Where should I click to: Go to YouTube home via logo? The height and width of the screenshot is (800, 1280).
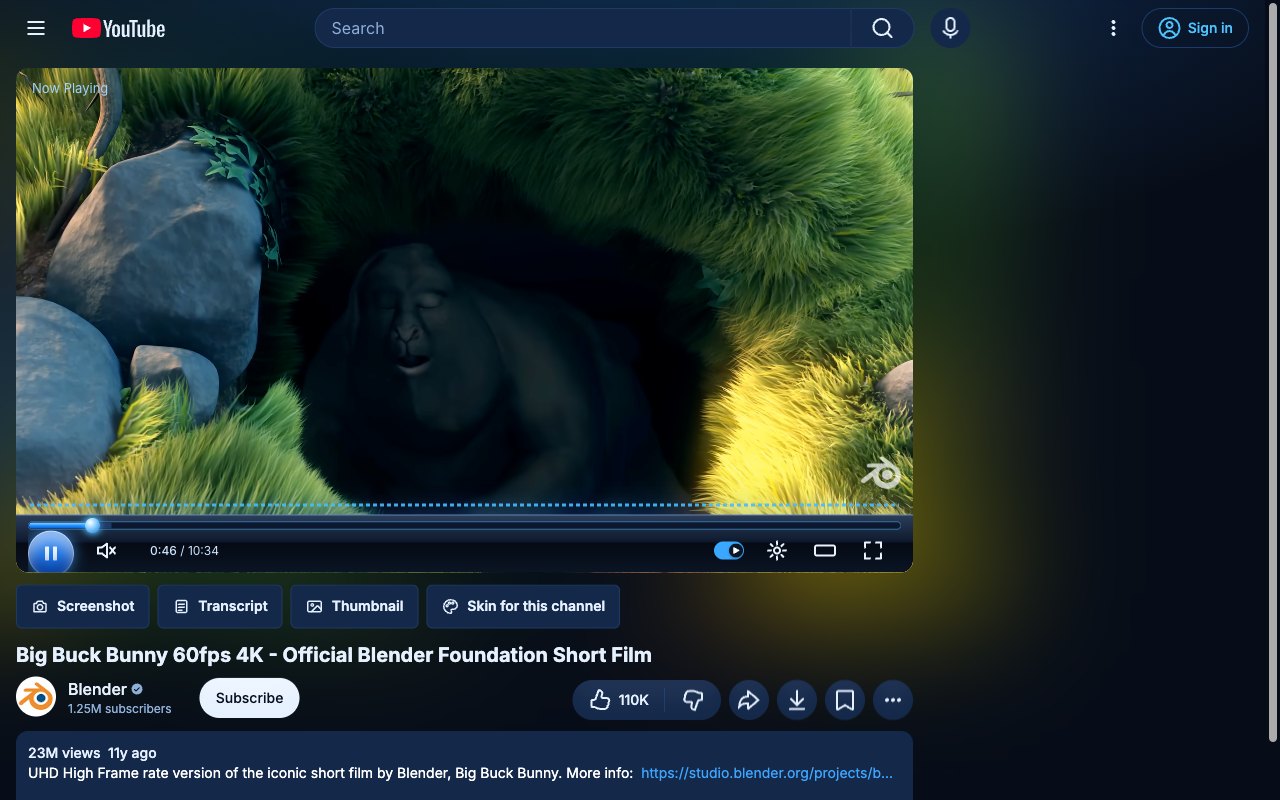118,28
